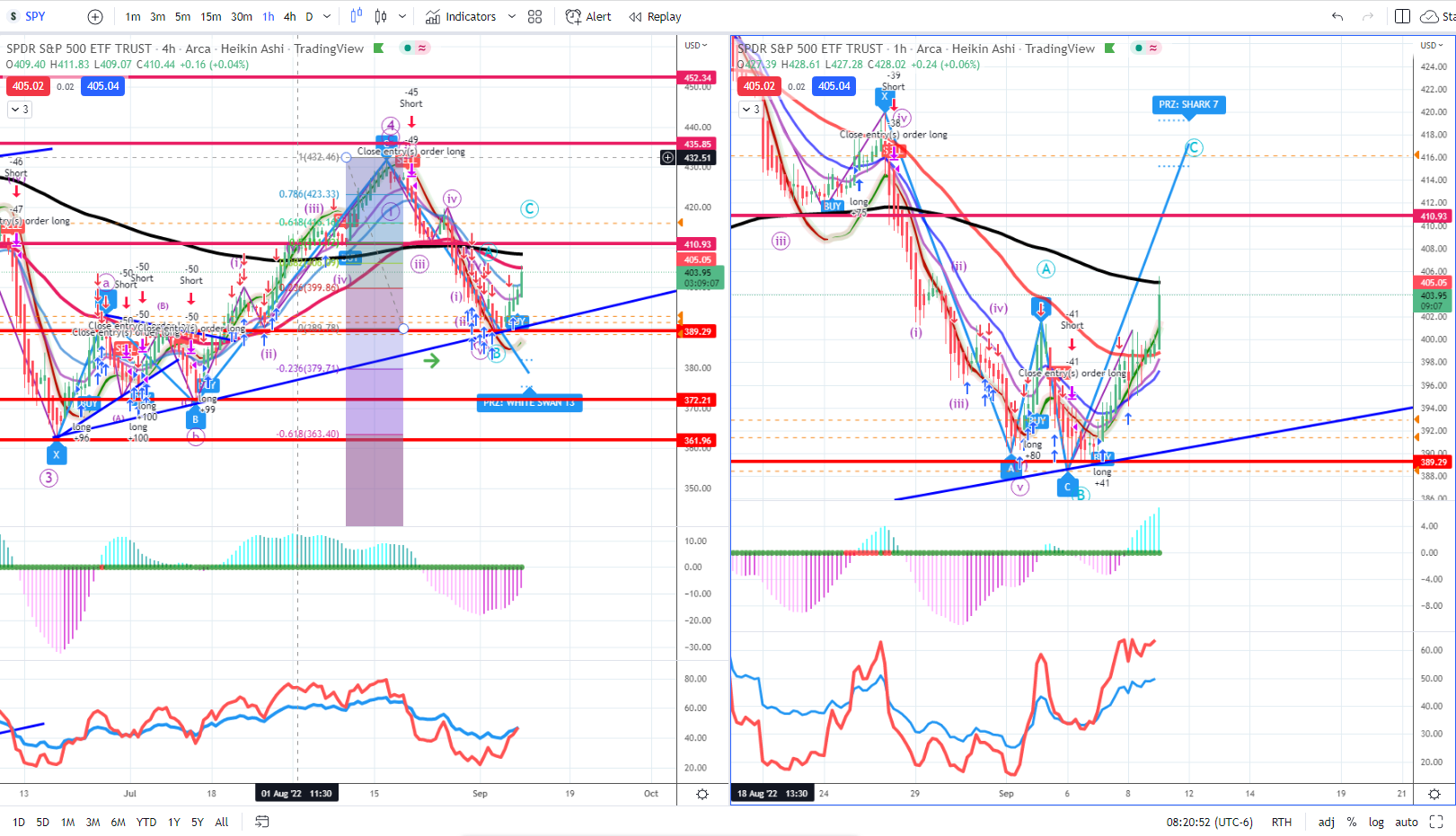Start bar Replay mode
This screenshot has height=836, width=1456.
pyautogui.click(x=655, y=16)
